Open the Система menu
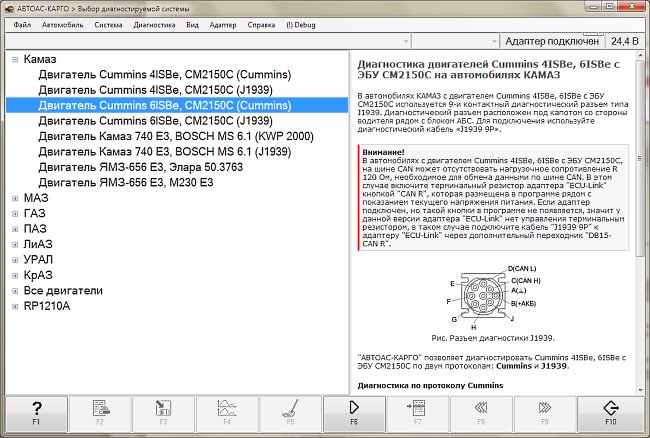This screenshot has height=438, width=650. (108, 25)
